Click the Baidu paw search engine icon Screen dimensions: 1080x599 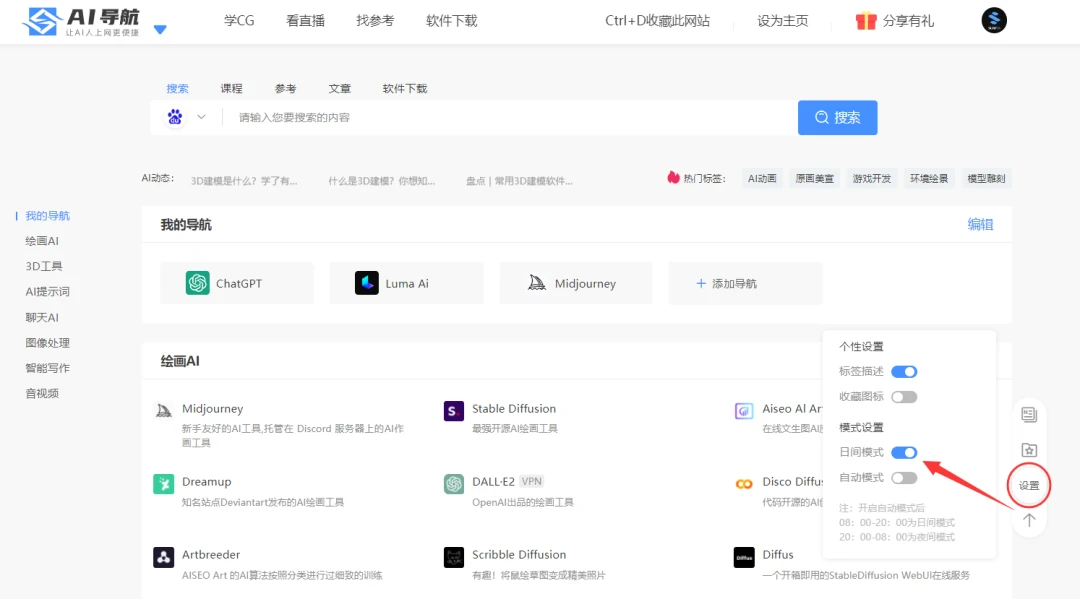pos(175,117)
